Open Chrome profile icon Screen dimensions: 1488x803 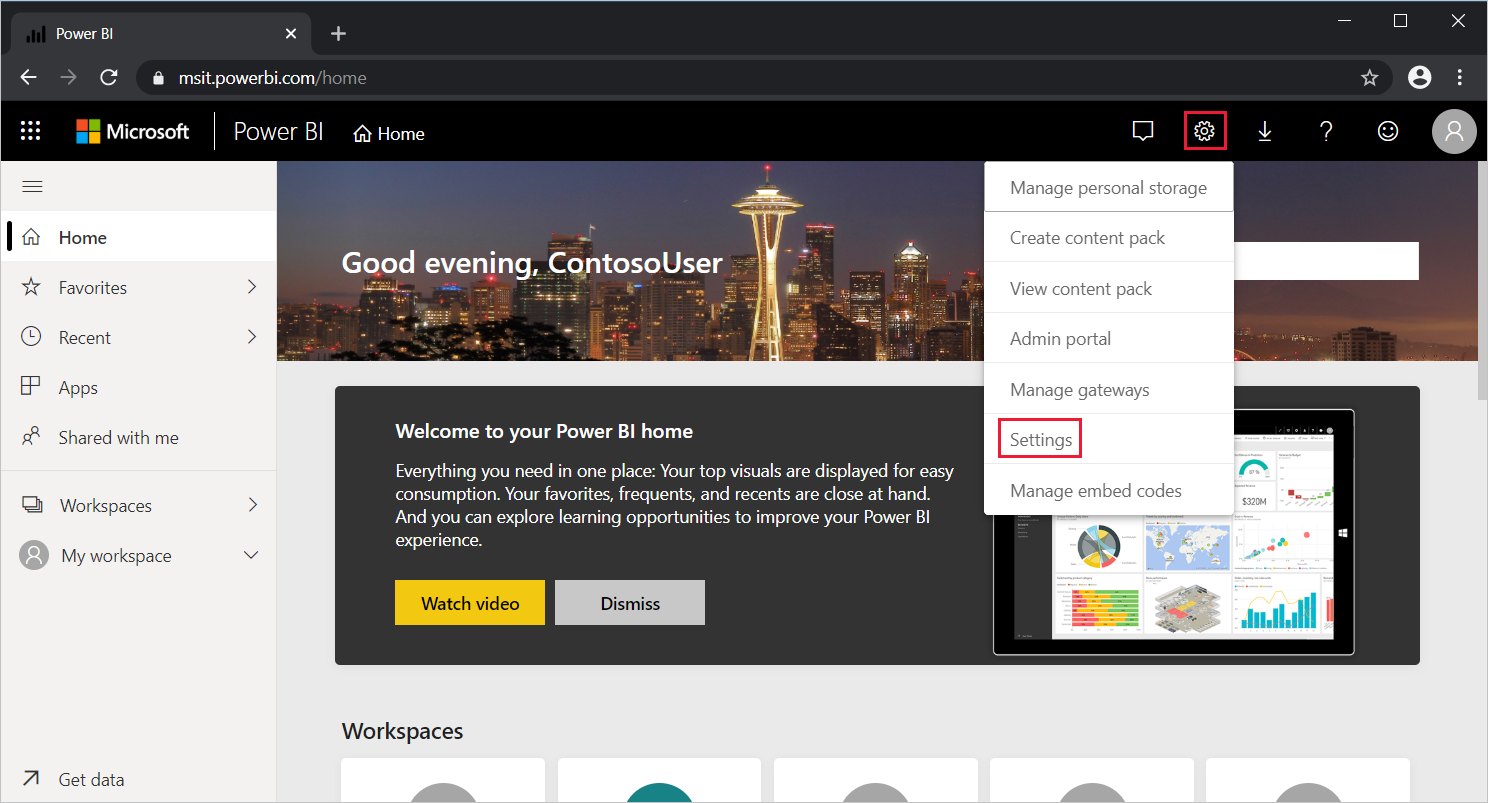tap(1419, 77)
